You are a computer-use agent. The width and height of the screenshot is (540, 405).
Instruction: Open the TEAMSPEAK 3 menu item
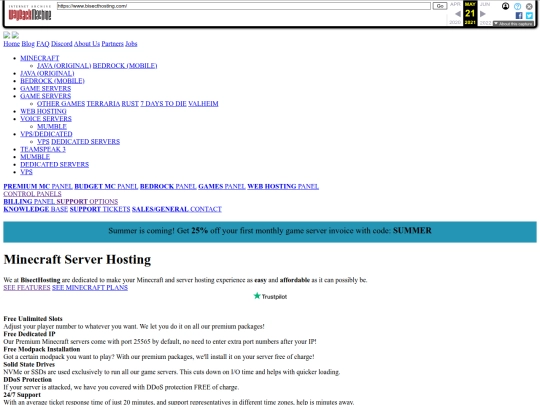click(43, 149)
